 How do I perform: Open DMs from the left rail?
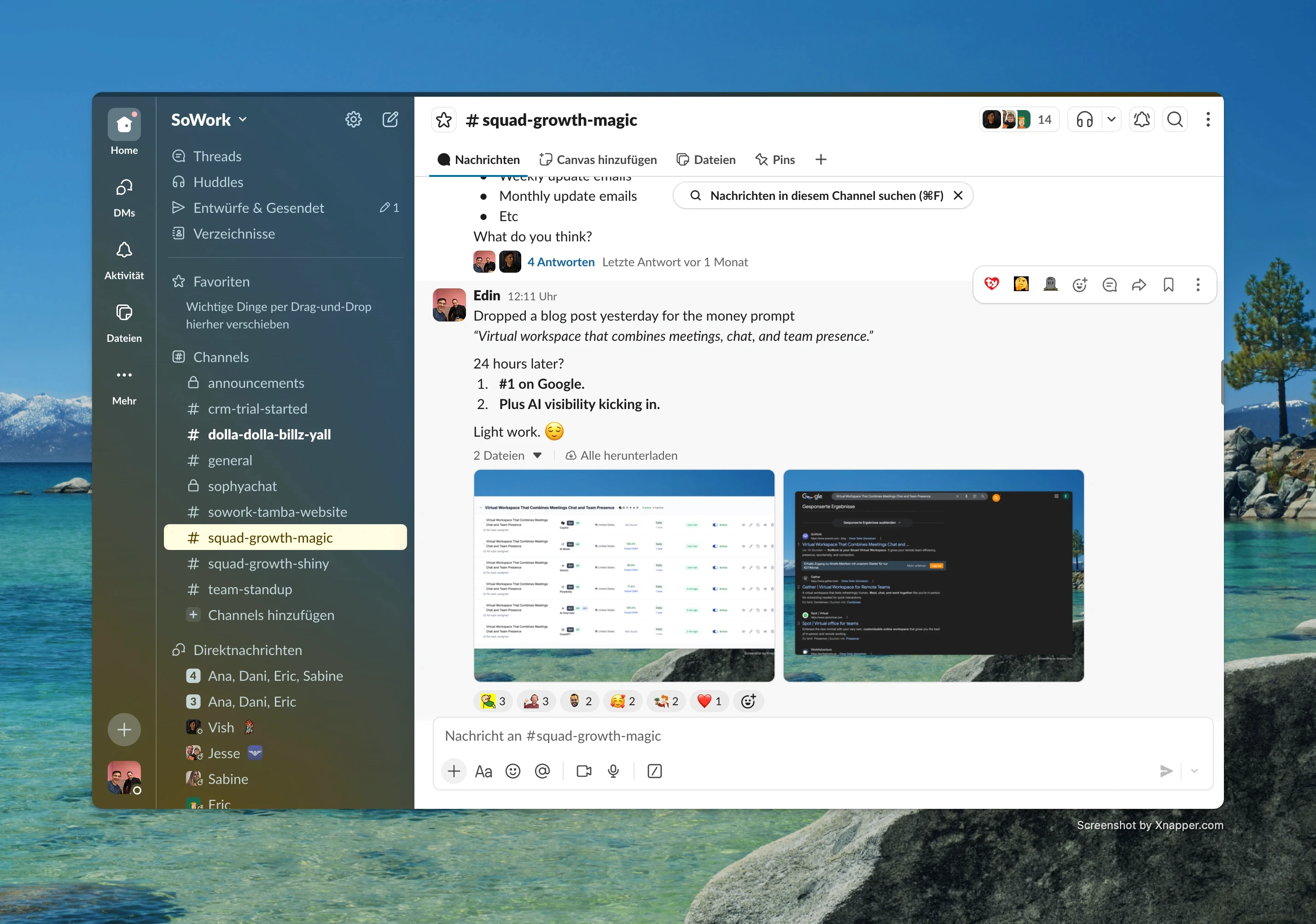click(x=124, y=197)
